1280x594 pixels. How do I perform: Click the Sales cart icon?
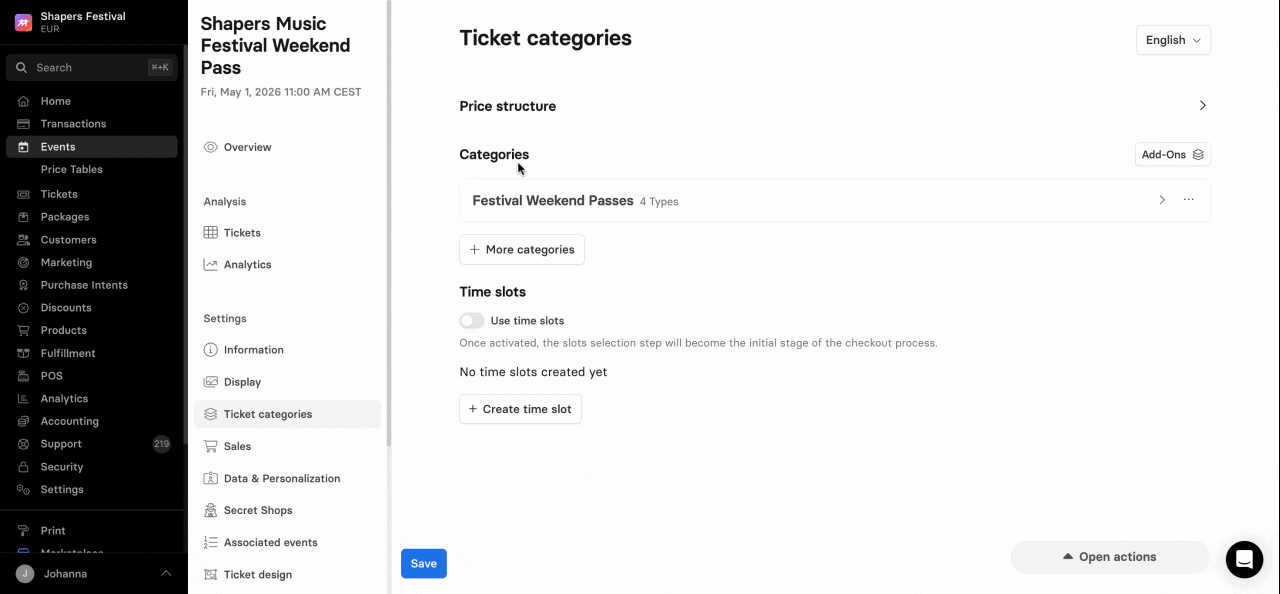point(211,446)
